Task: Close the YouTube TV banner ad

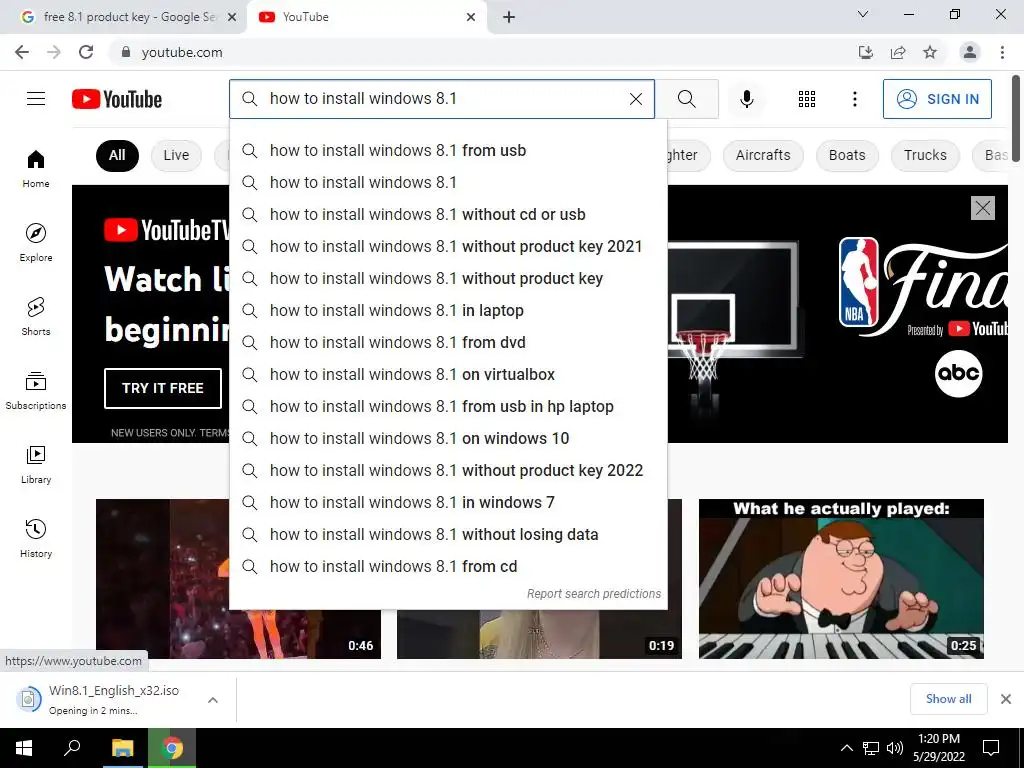Action: pos(983,208)
